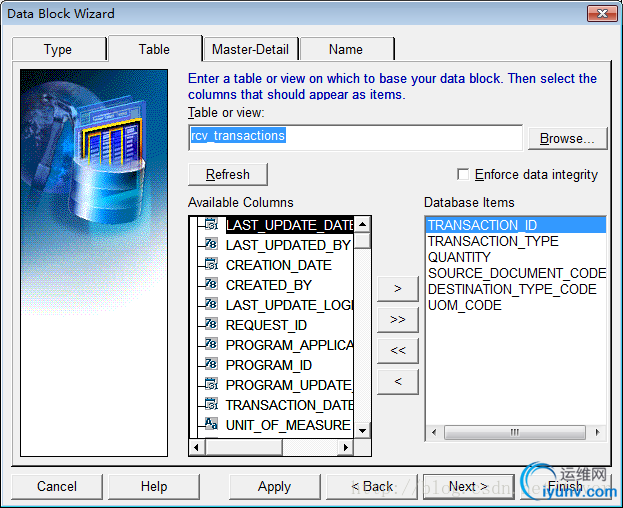Move selected column right with > button

tap(398, 289)
